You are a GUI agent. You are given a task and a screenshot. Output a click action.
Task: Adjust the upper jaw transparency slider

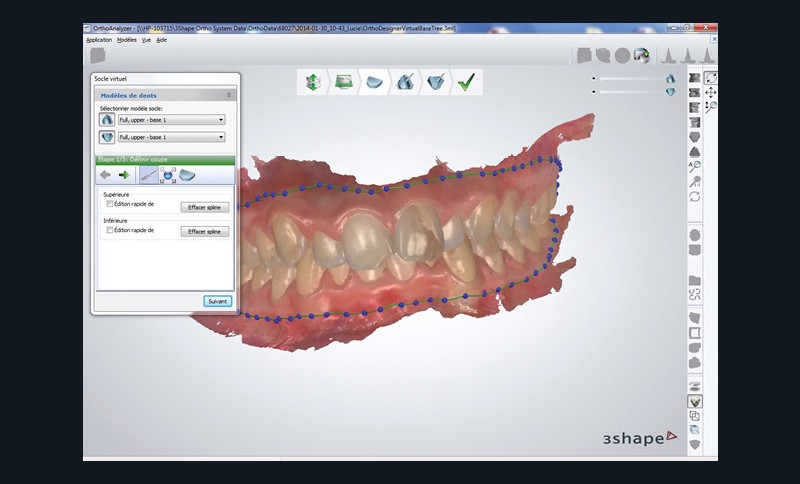630,78
